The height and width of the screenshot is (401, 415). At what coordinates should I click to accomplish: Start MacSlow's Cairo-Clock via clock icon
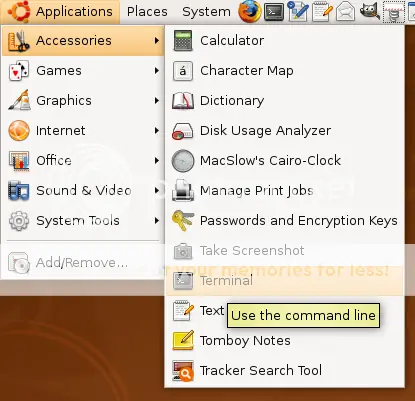(x=183, y=161)
